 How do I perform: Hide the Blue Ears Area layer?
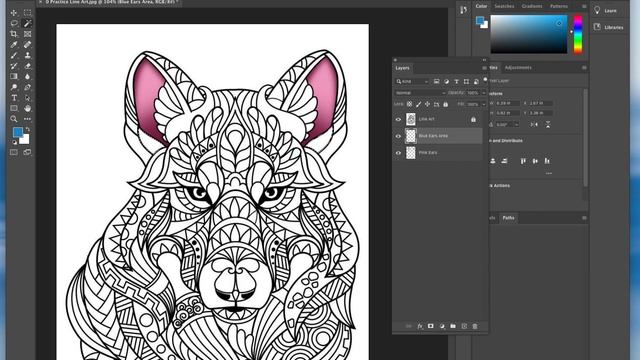[398, 136]
